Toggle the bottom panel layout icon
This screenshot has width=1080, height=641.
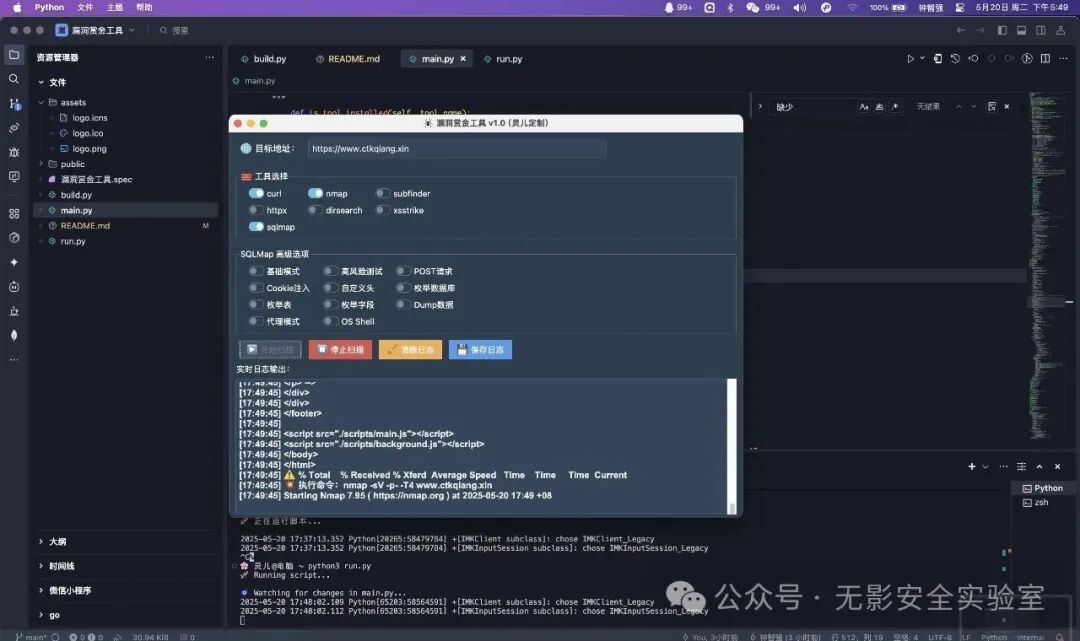[1021, 30]
